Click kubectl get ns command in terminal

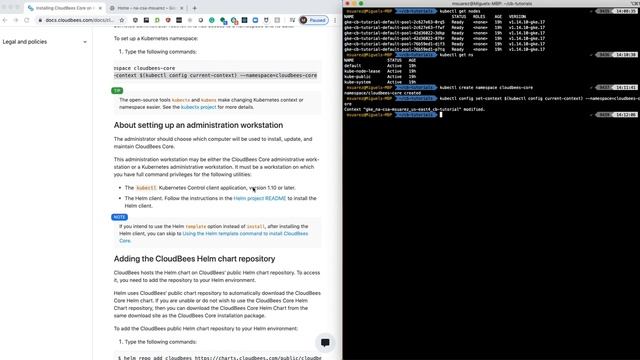(x=456, y=55)
